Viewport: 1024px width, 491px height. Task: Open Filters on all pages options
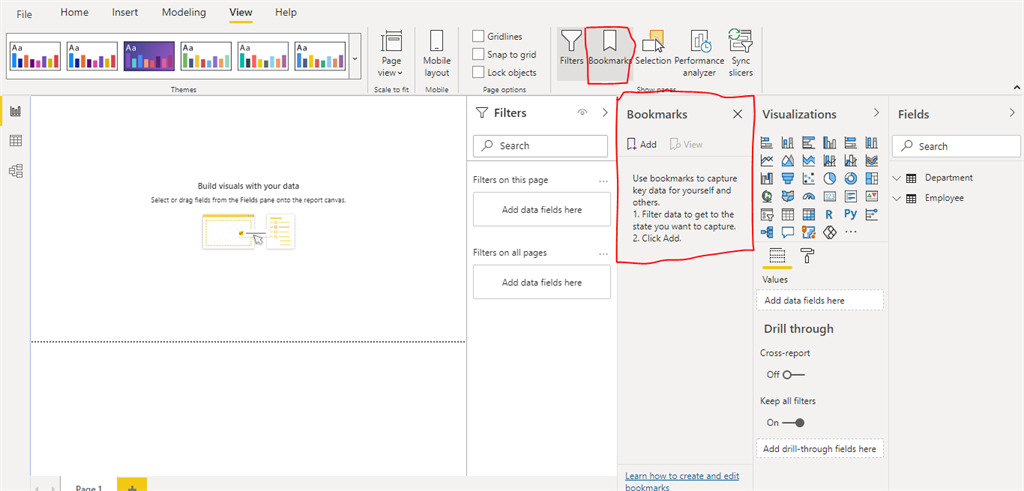point(603,253)
